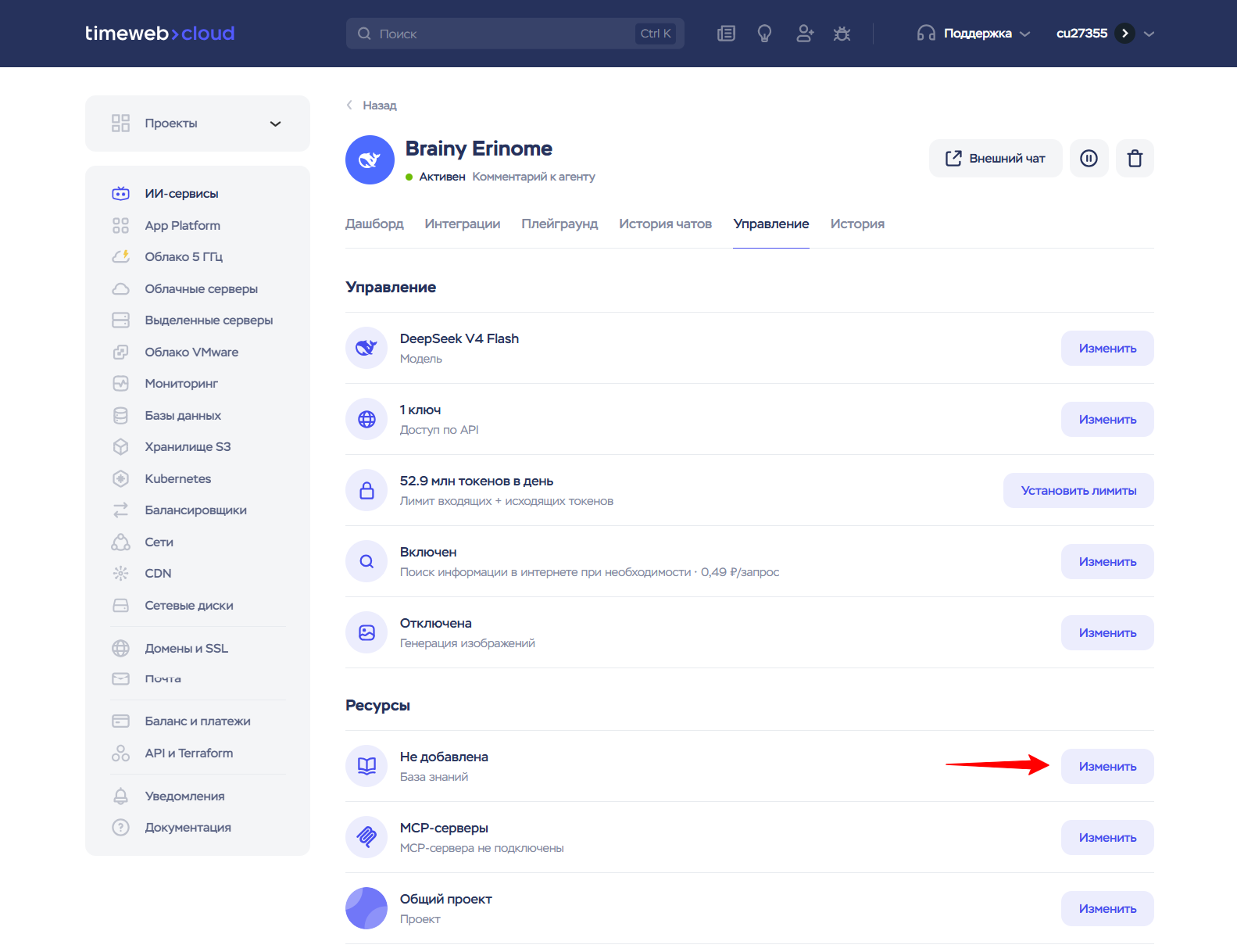
Task: Click the Brainy Erinome agent avatar
Action: tap(370, 160)
